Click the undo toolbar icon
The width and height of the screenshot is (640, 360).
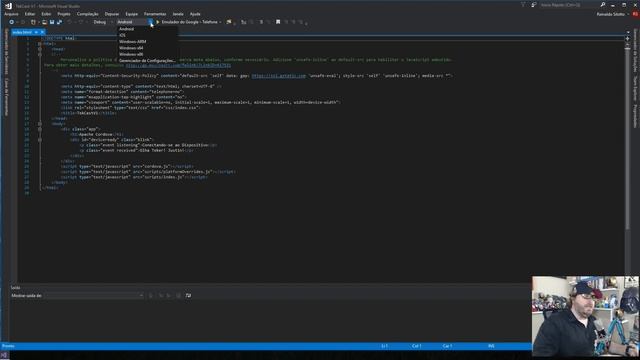(70, 22)
